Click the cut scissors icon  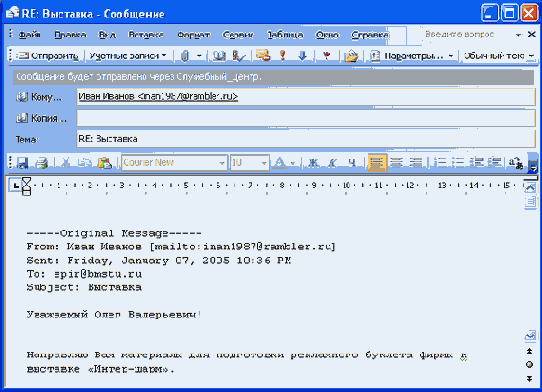click(66, 162)
